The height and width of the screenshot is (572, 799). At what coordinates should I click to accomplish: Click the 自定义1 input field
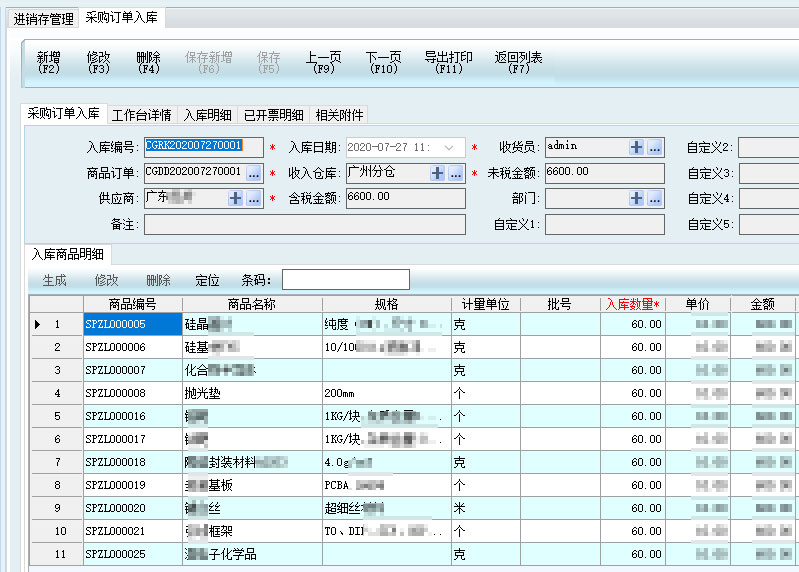(605, 225)
